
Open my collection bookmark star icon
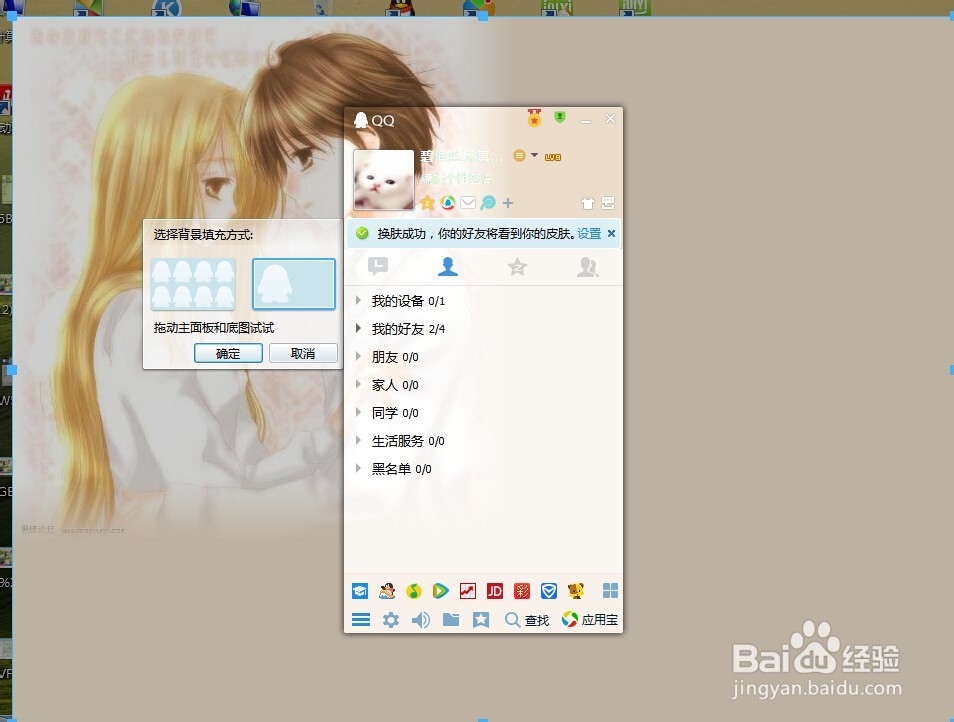pyautogui.click(x=481, y=620)
